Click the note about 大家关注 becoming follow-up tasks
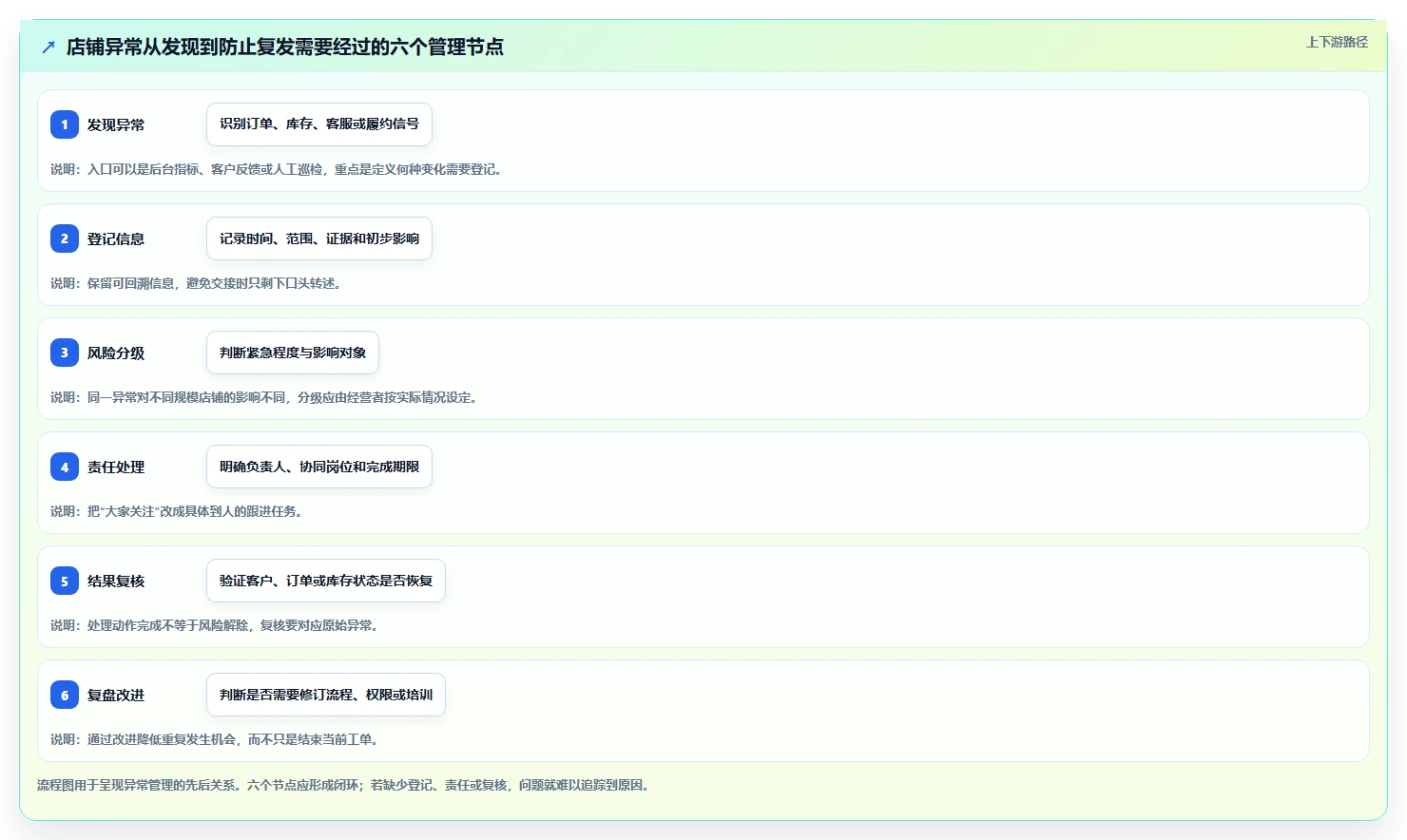The width and height of the screenshot is (1407, 840). [179, 511]
